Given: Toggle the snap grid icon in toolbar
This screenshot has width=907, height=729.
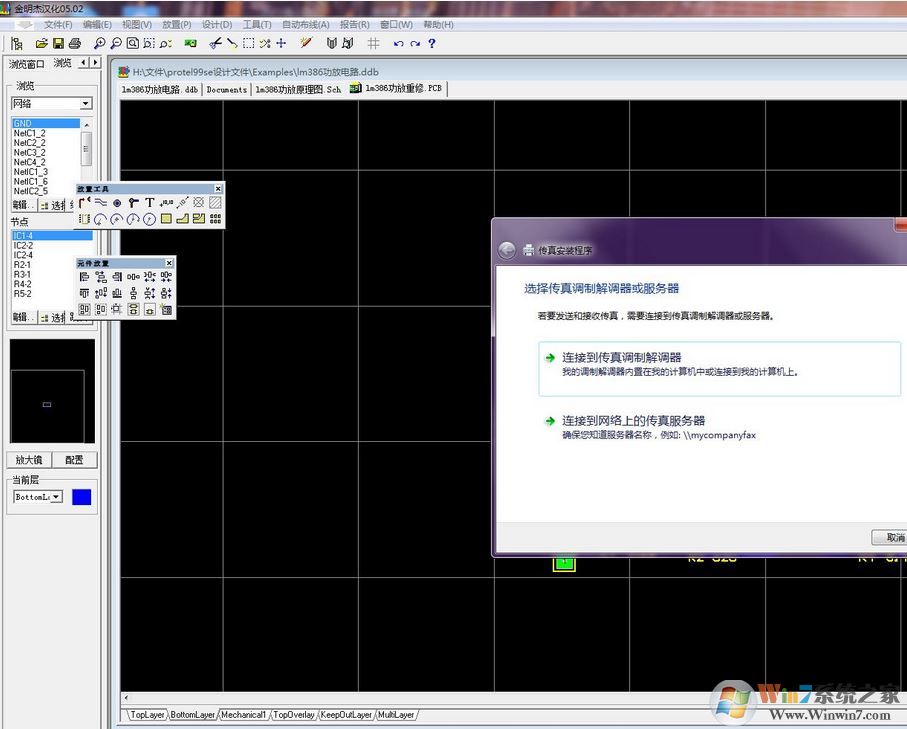Looking at the screenshot, I should (373, 44).
